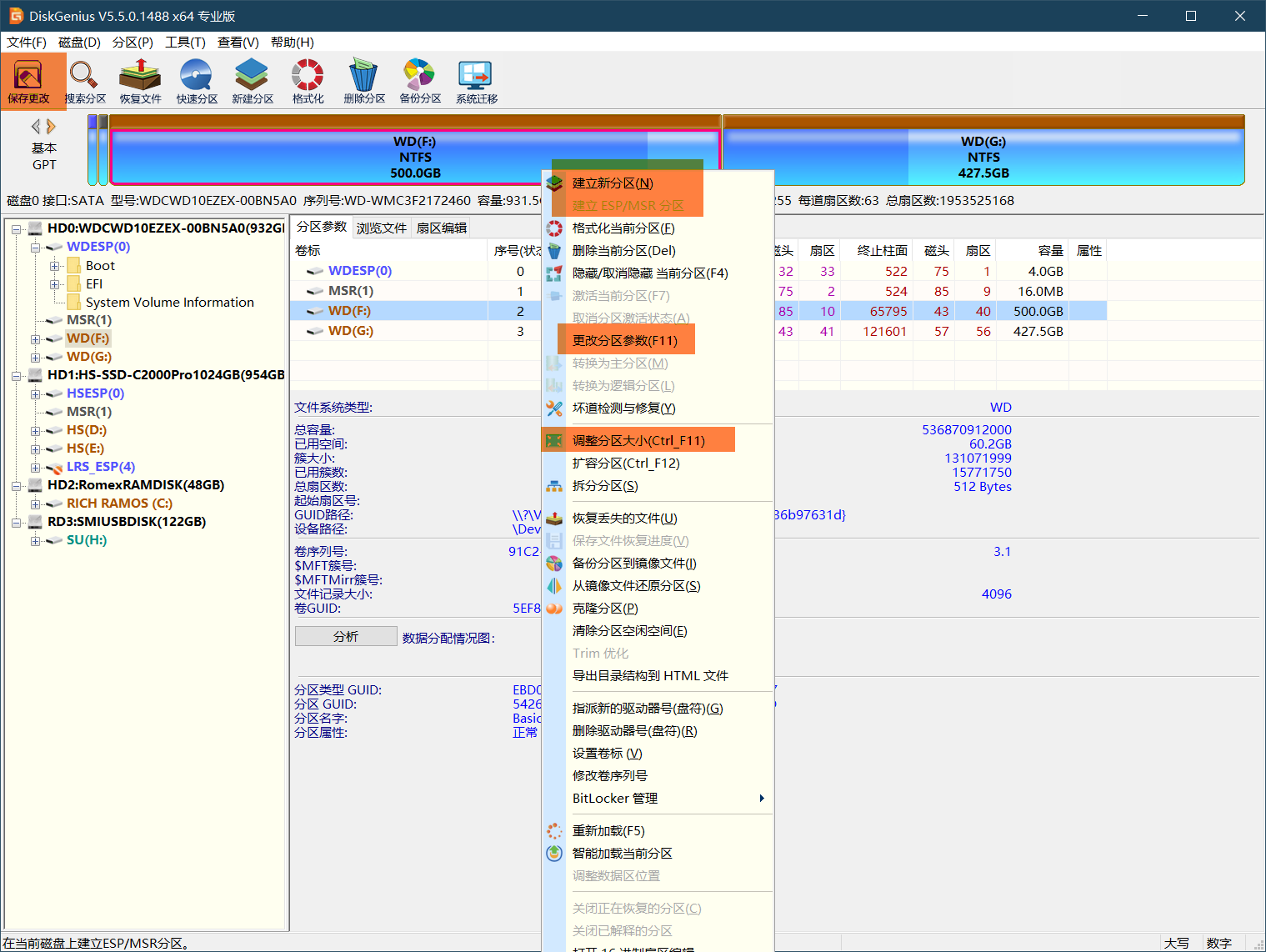The width and height of the screenshot is (1266, 952).
Task: Select WDESP(0) row in partition table
Action: (x=698, y=271)
